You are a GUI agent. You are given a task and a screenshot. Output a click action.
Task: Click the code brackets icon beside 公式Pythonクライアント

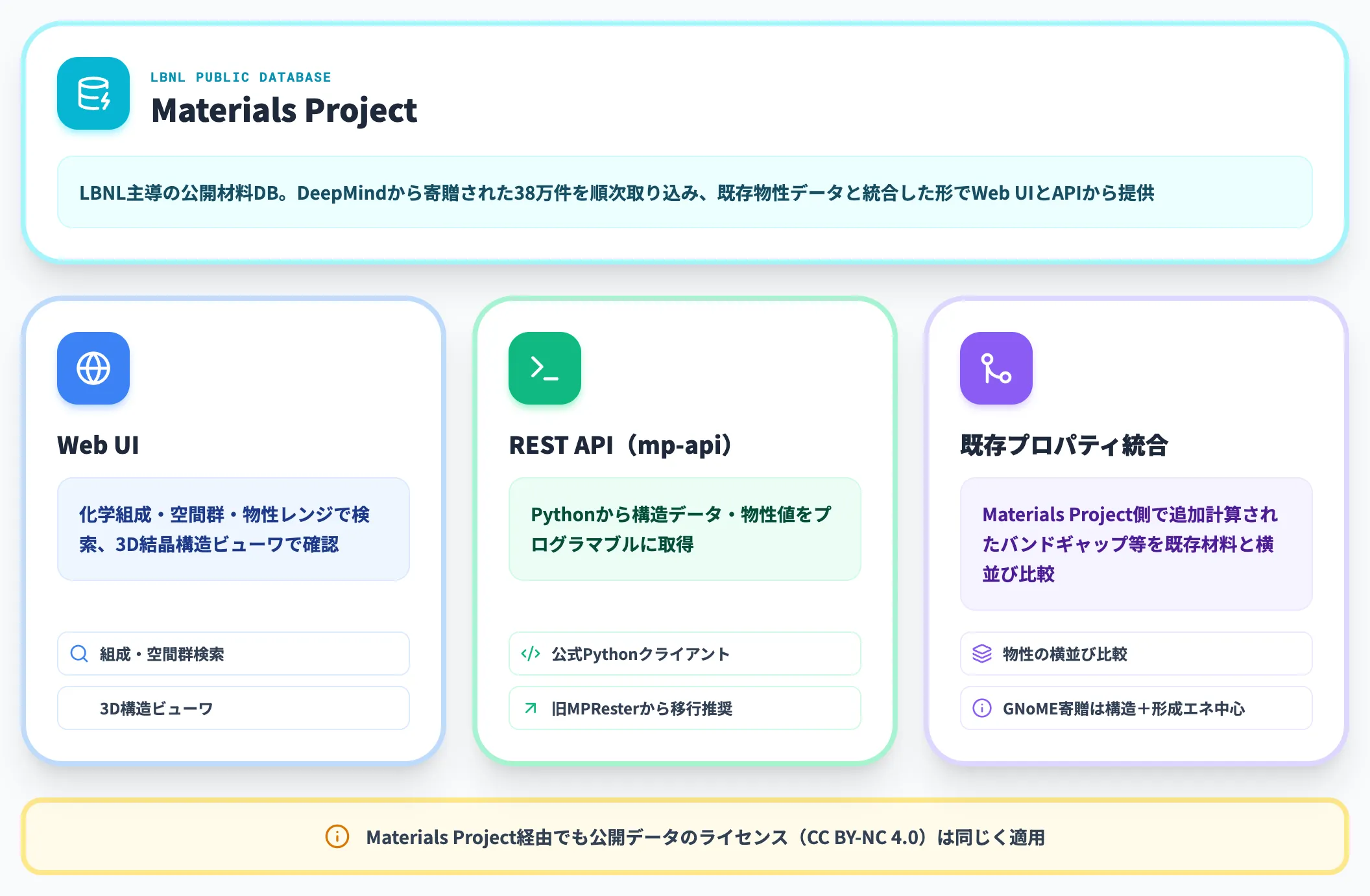pos(531,654)
